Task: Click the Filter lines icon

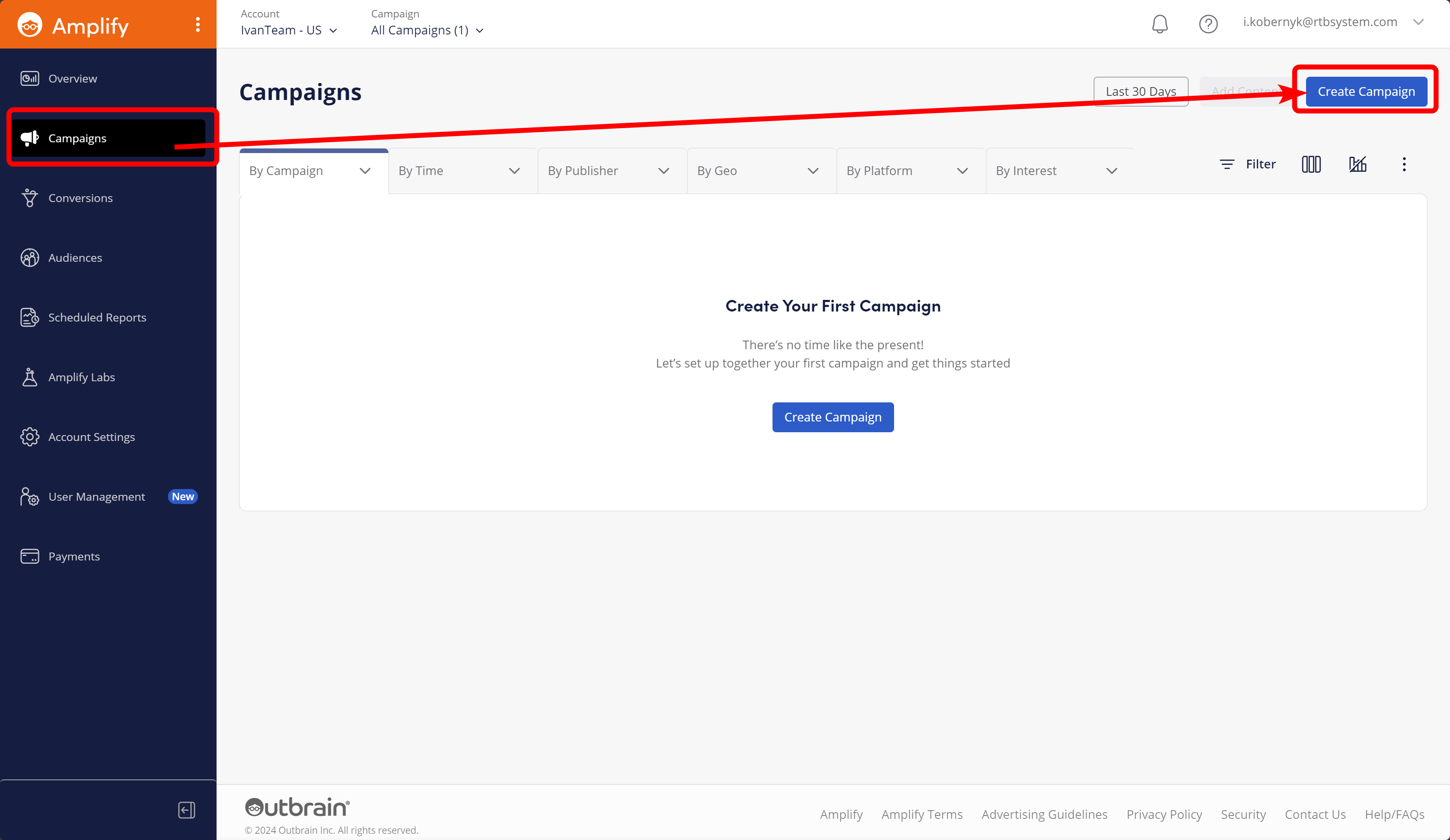Action: (1227, 165)
